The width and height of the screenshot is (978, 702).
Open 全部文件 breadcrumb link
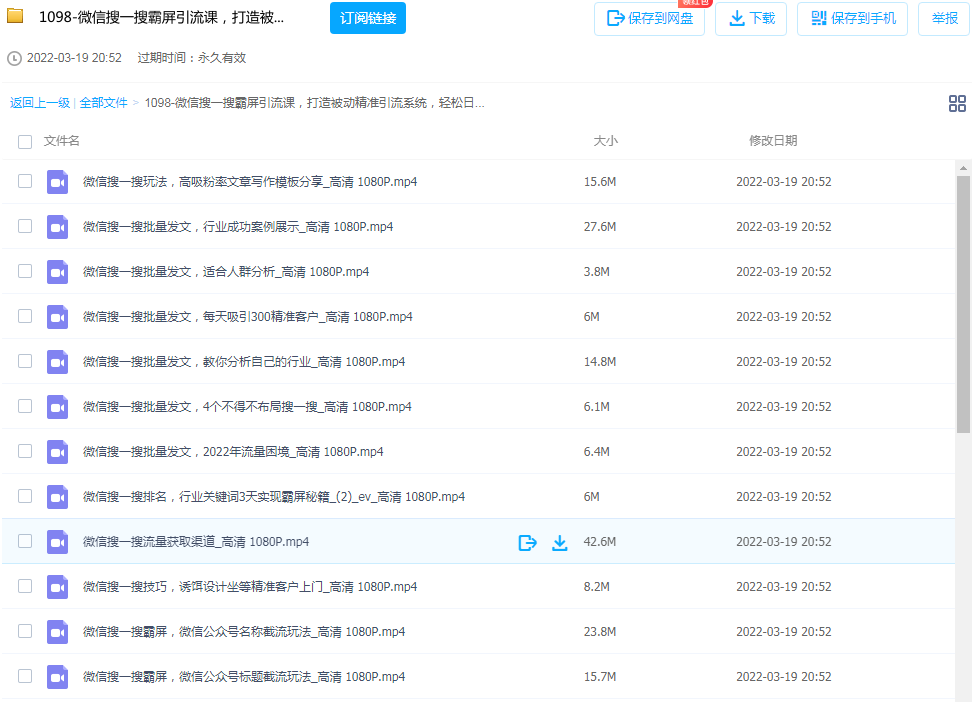(x=103, y=103)
